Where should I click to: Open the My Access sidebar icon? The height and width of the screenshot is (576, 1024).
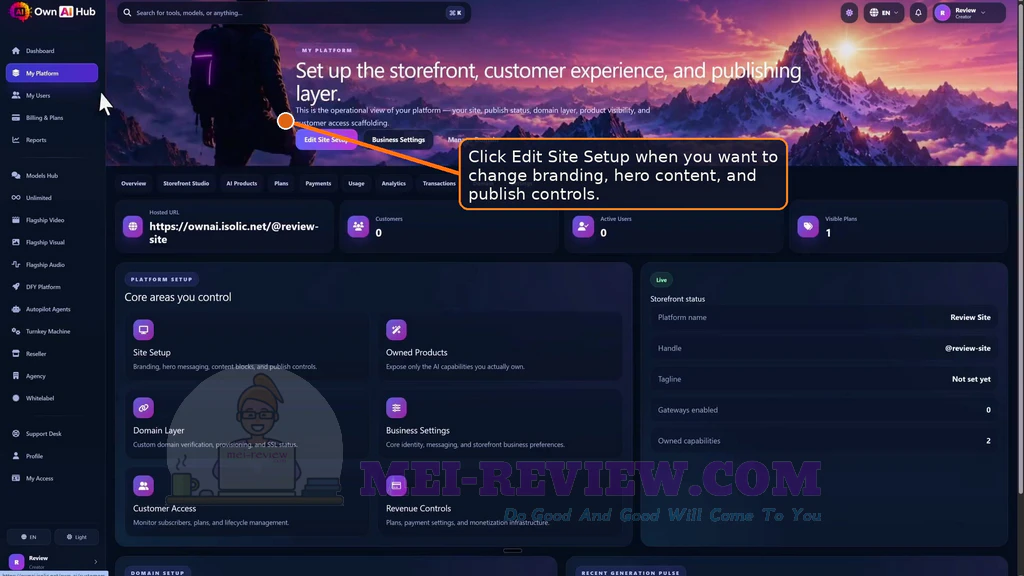tap(16, 478)
